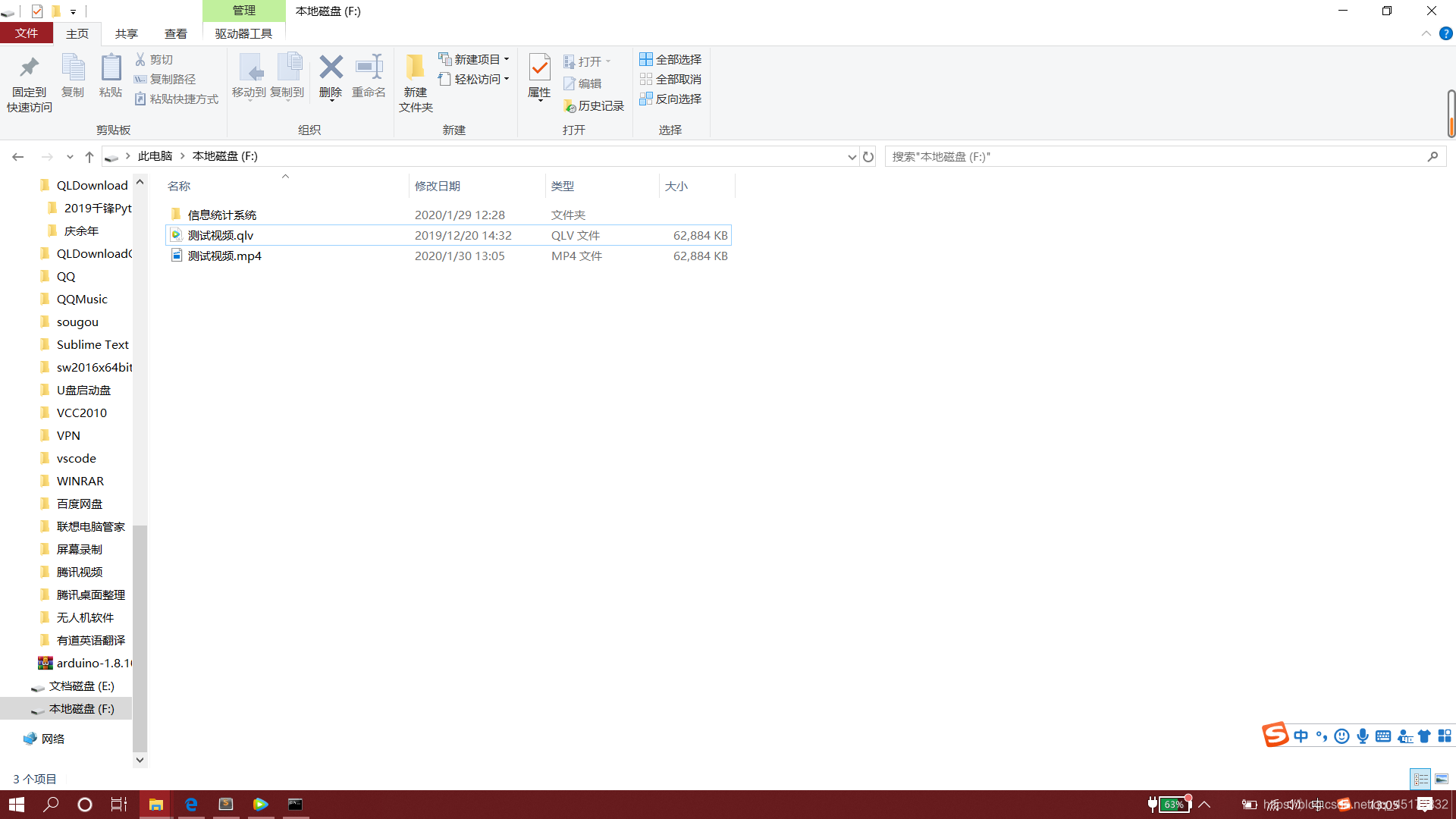This screenshot has height=819, width=1456.
Task: Open Drive Tools (驱动器工具) tab
Action: click(x=243, y=33)
